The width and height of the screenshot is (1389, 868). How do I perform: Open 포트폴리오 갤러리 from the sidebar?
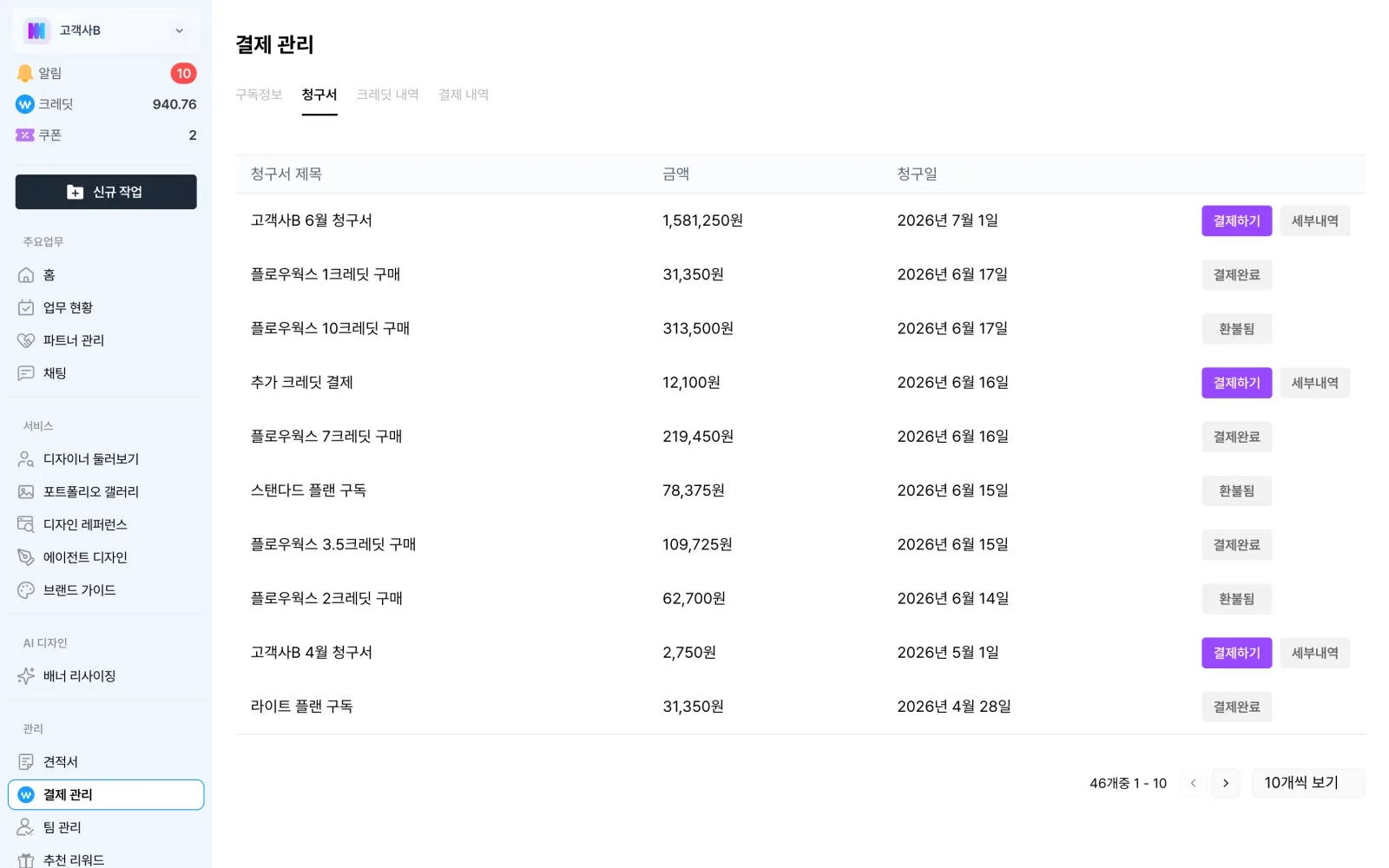106,492
